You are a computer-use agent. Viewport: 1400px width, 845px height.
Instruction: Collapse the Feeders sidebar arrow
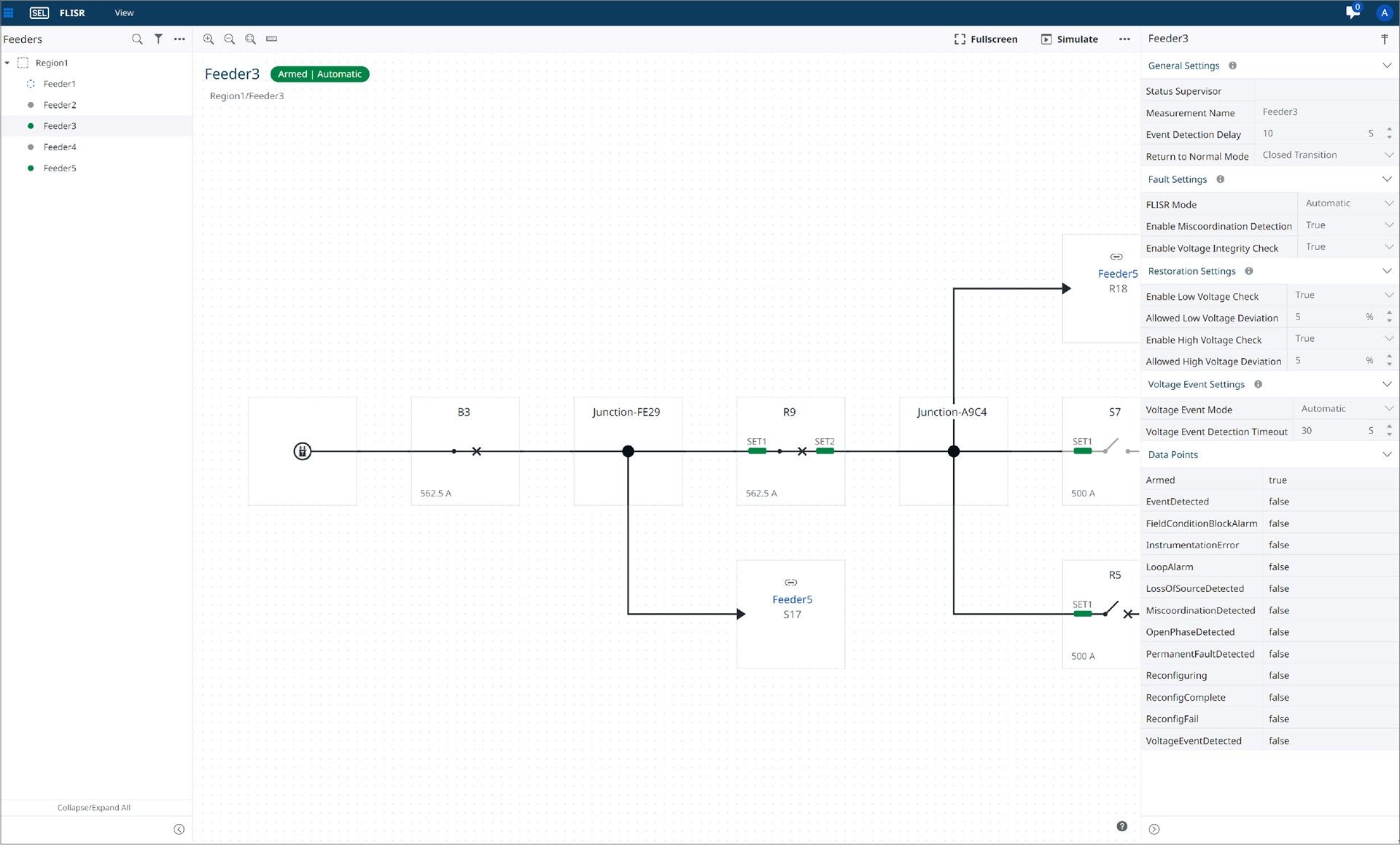pos(179,829)
